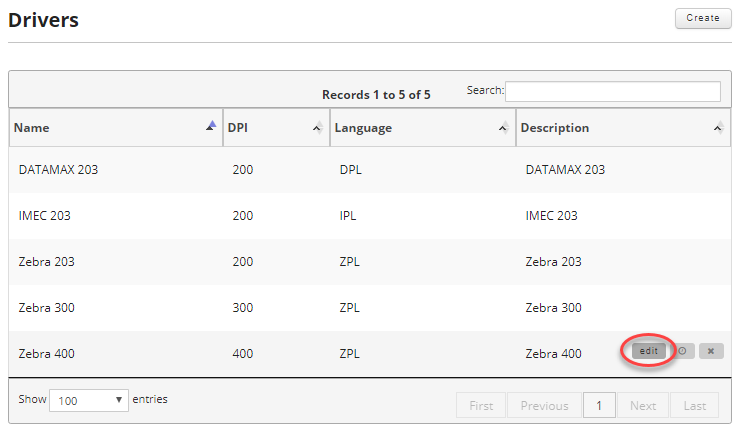The width and height of the screenshot is (739, 431).
Task: Sort by DPI column arrow
Action: point(318,128)
